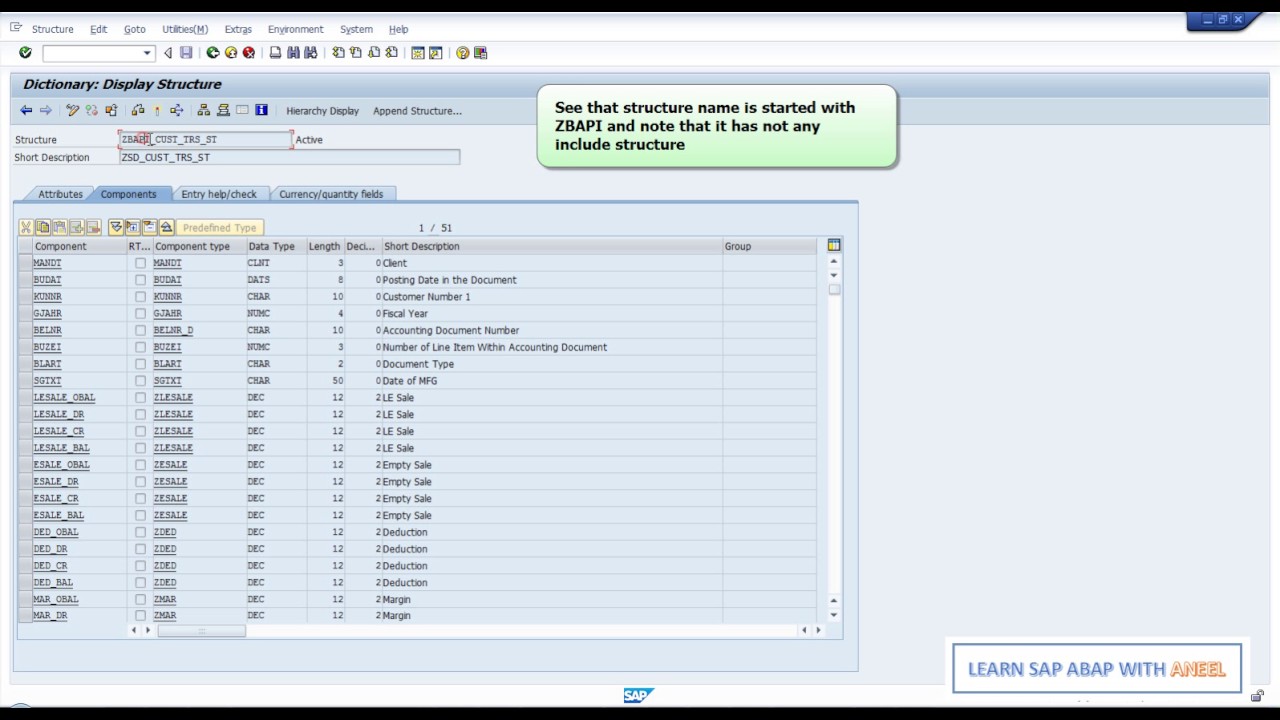Go to the first page icon
Viewport: 1280px width, 720px height.
[x=338, y=53]
